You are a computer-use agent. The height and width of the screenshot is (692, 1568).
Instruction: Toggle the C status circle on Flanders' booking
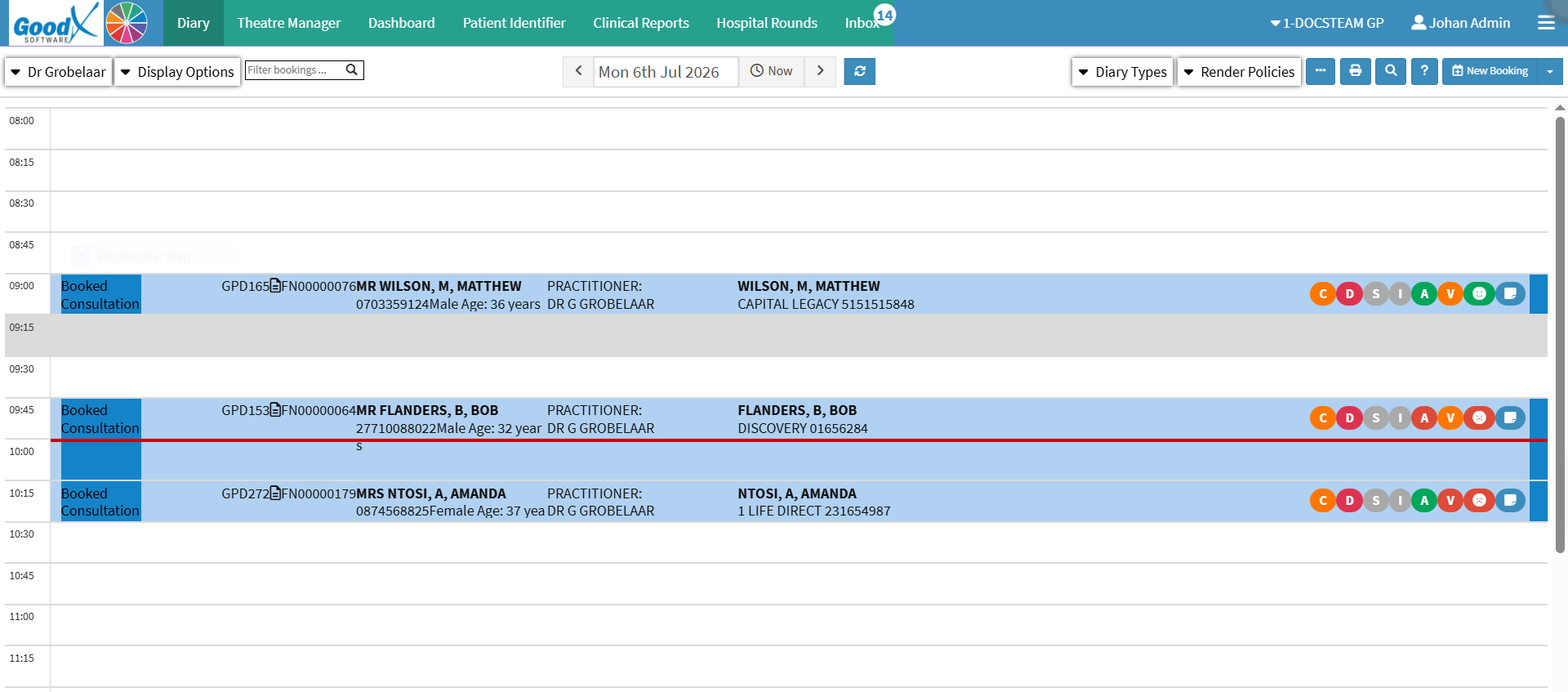tap(1323, 417)
